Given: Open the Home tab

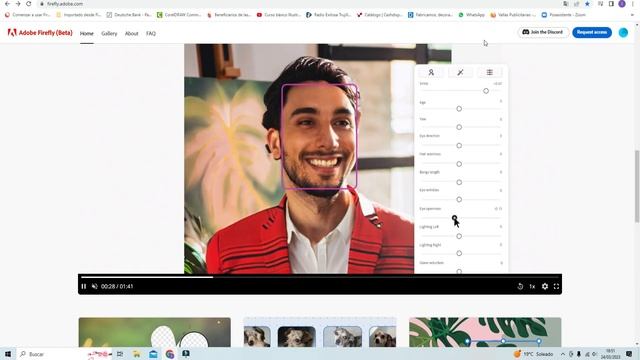Looking at the screenshot, I should tap(87, 33).
